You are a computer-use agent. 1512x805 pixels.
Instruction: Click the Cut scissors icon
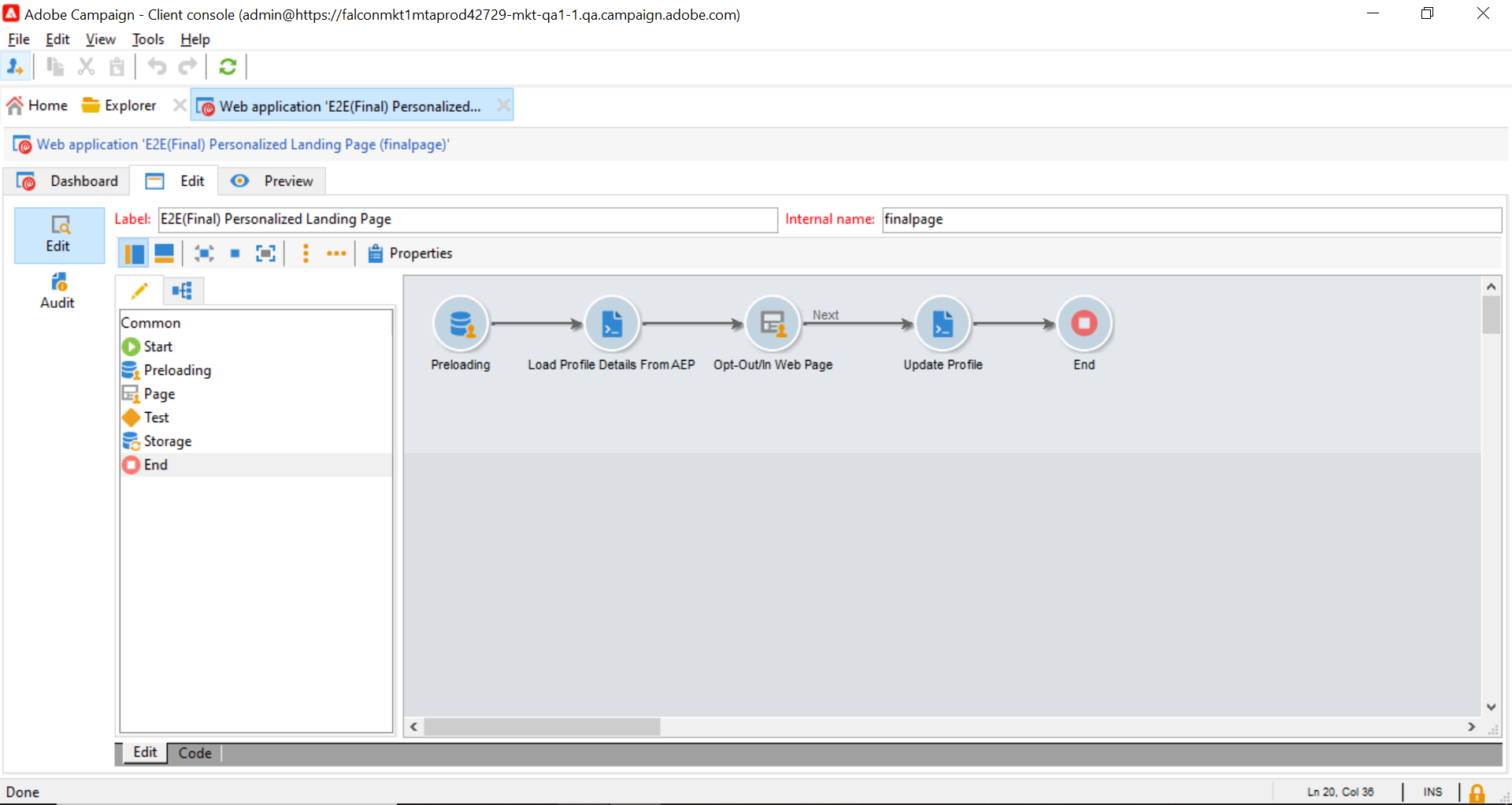tap(86, 67)
